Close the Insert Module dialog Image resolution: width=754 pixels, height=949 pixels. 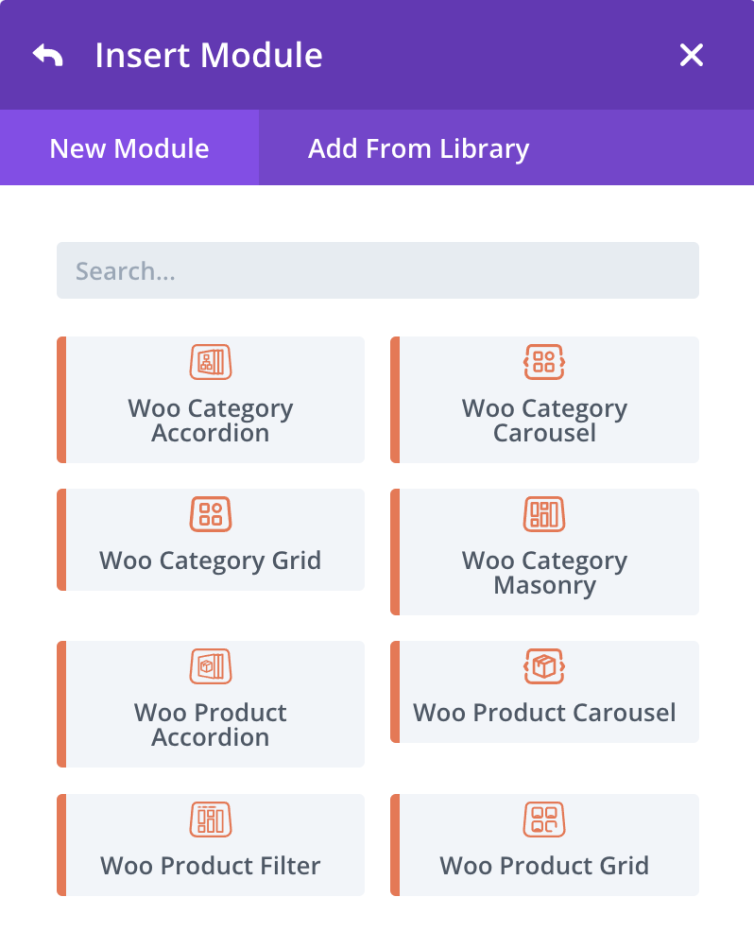[x=691, y=55]
